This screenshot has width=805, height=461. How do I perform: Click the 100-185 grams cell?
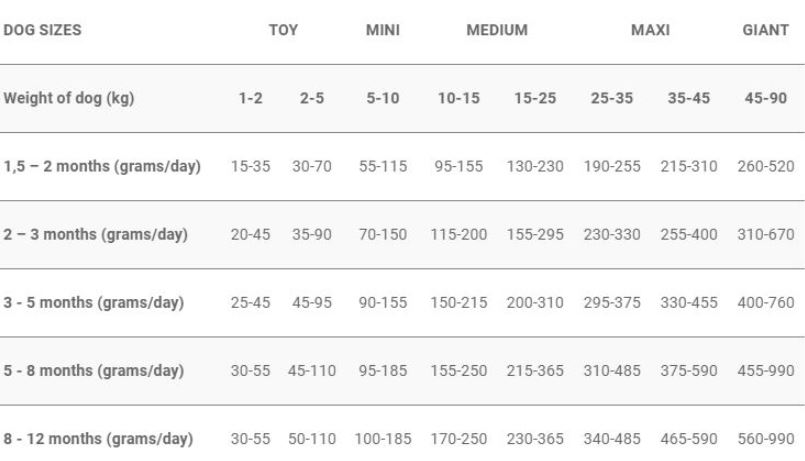point(382,439)
